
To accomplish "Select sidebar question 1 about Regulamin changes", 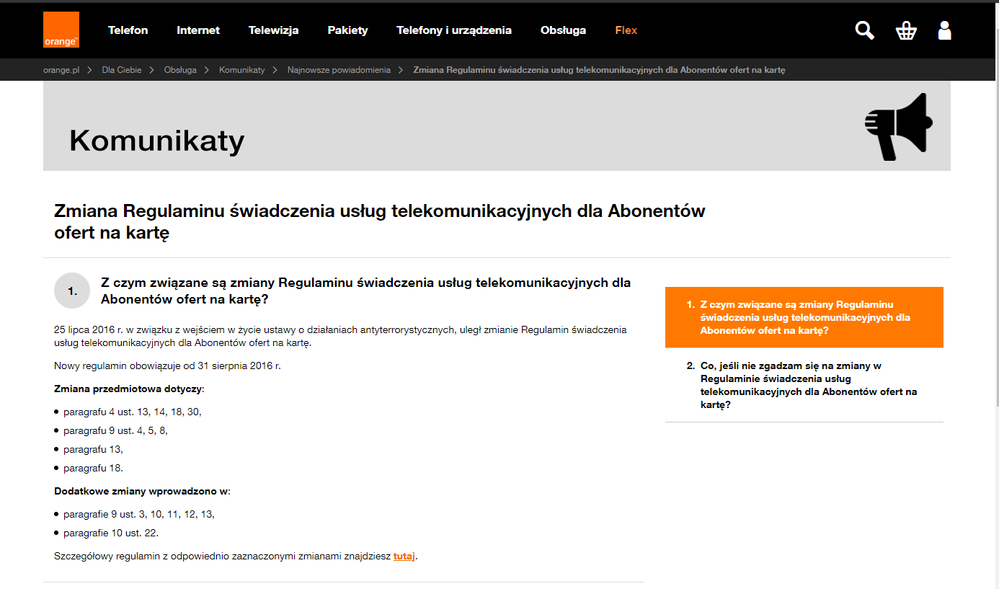I will pyautogui.click(x=804, y=317).
